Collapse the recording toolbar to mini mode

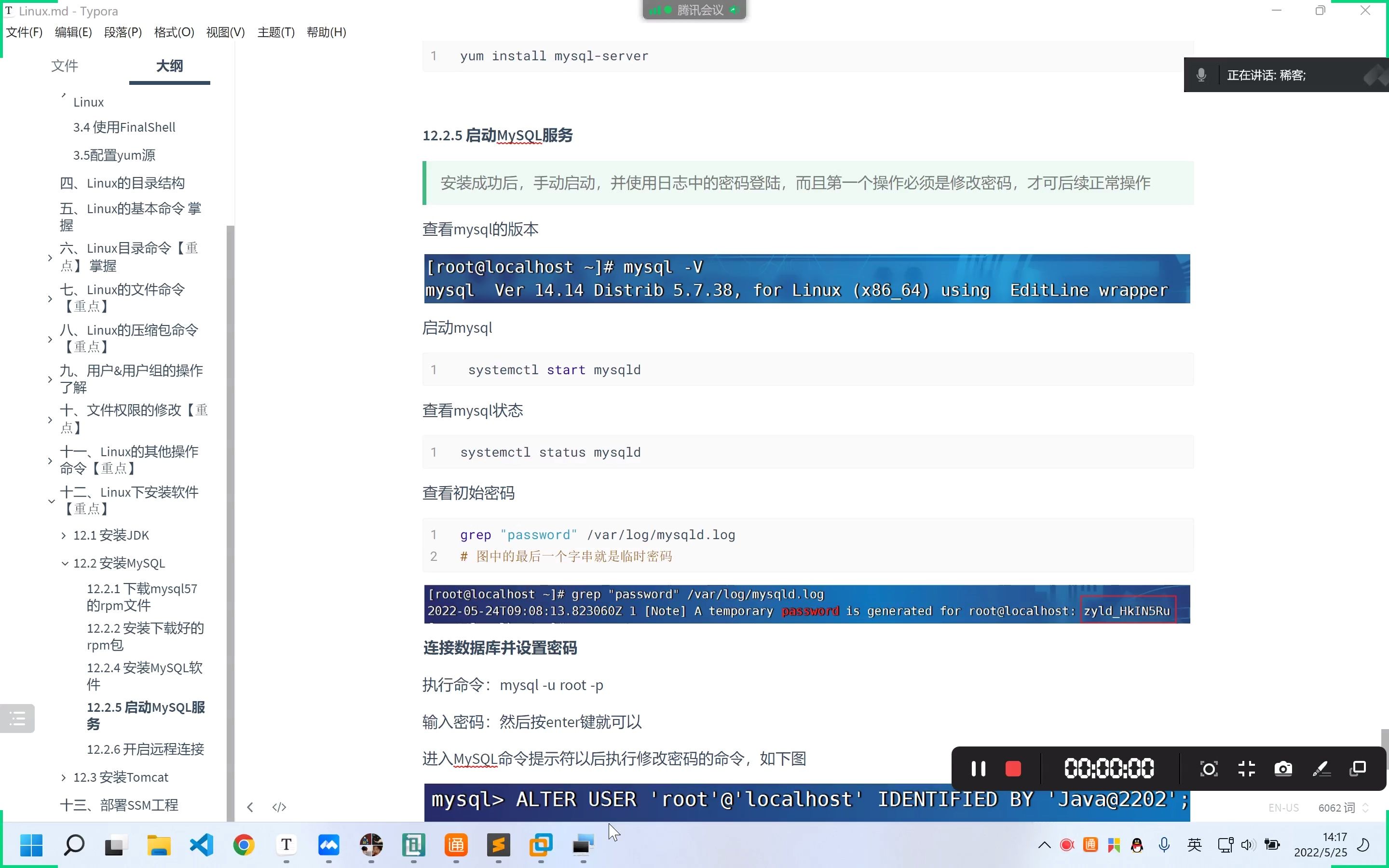coord(1246,769)
